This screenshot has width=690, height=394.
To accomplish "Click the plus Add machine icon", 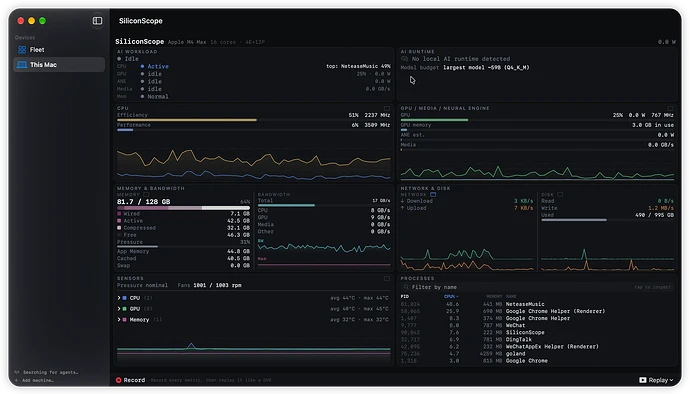I will tap(17, 380).
